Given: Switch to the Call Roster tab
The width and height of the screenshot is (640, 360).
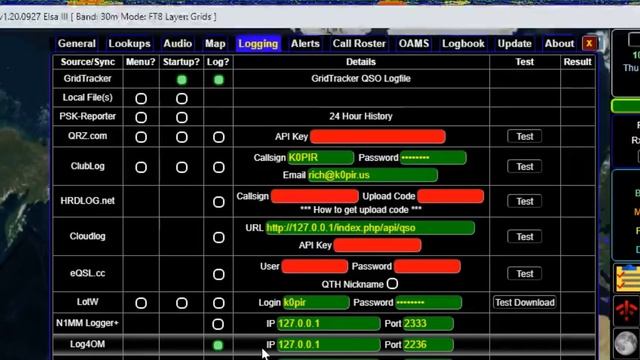Looking at the screenshot, I should click(359, 44).
